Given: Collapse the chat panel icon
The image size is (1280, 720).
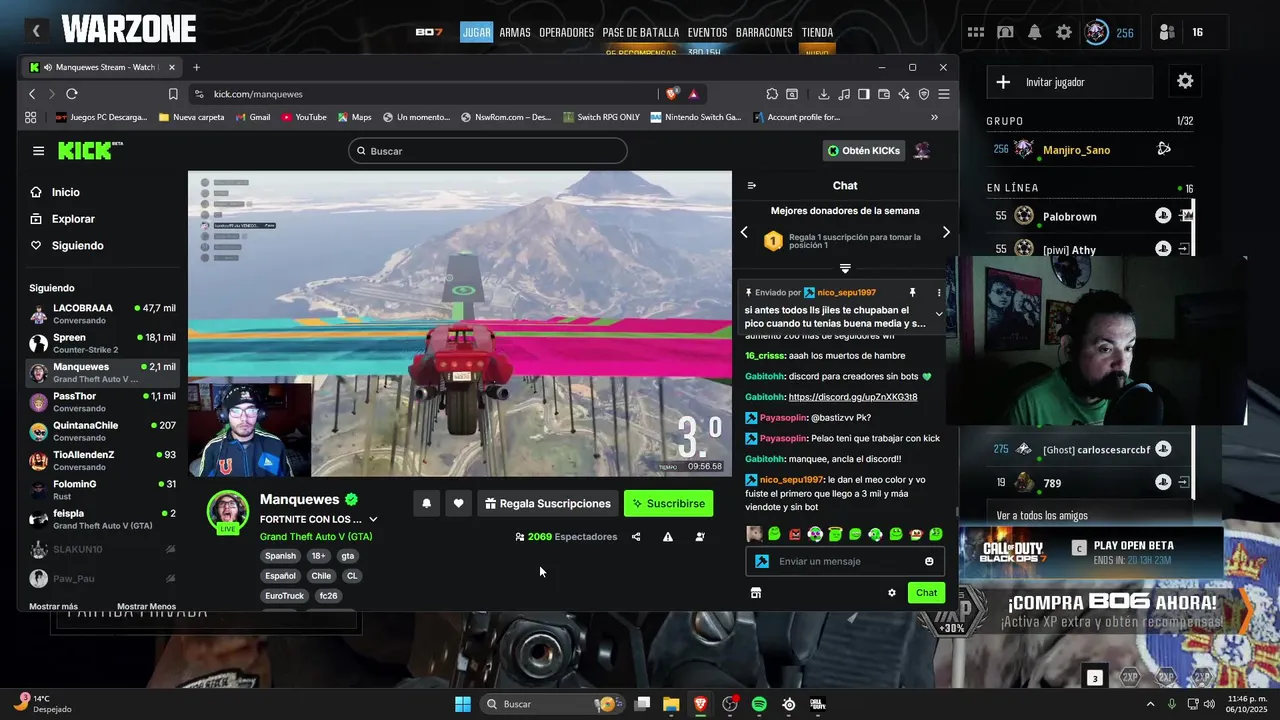Looking at the screenshot, I should pos(752,185).
